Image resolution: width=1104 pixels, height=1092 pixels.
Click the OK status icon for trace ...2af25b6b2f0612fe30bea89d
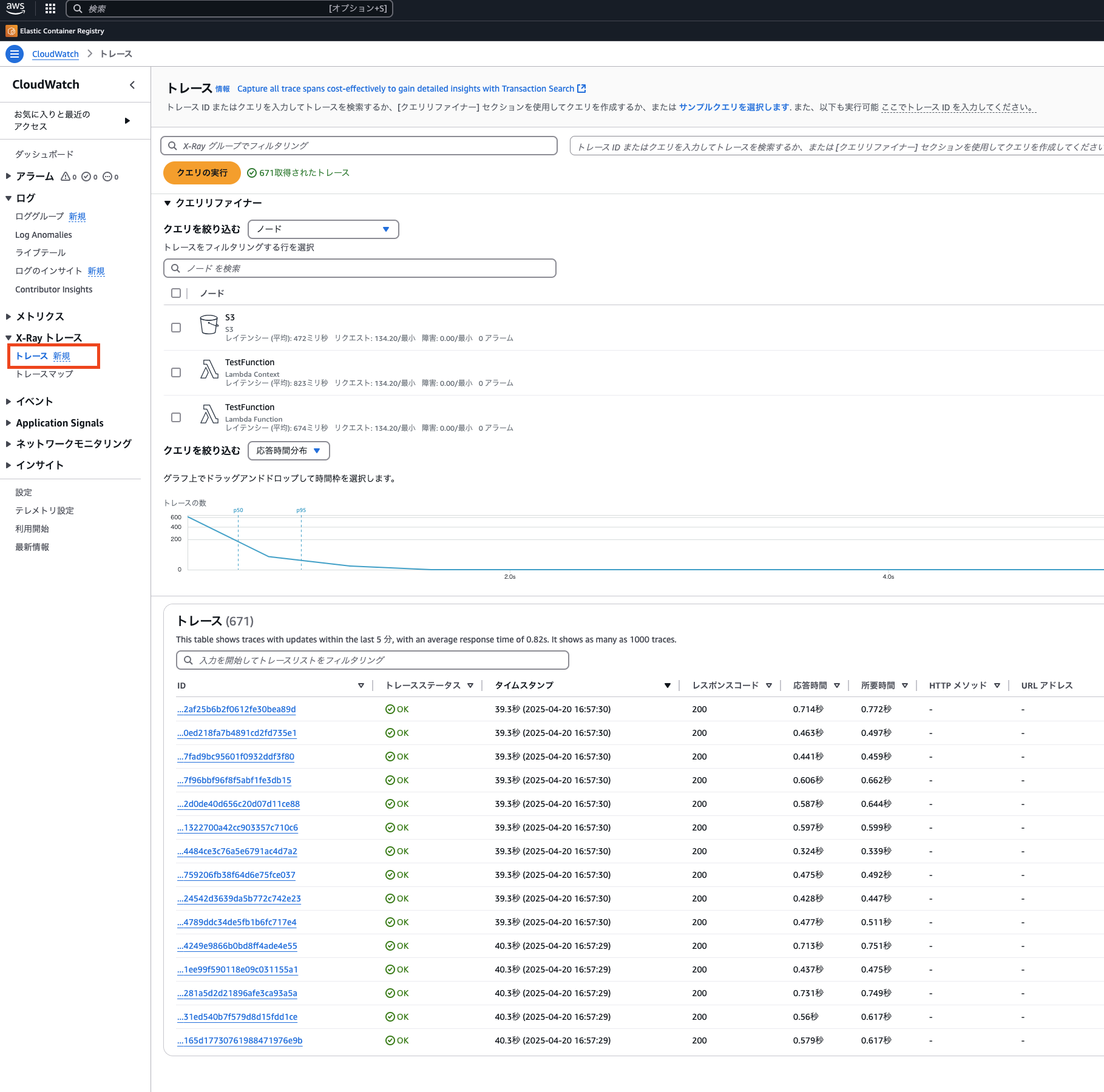(390, 709)
